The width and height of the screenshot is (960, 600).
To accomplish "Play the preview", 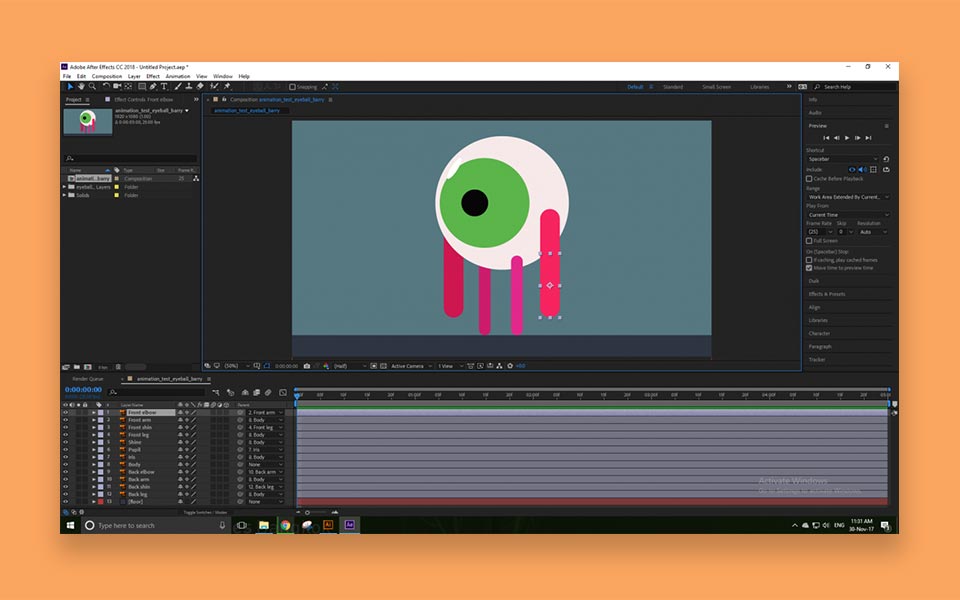I will [x=847, y=138].
